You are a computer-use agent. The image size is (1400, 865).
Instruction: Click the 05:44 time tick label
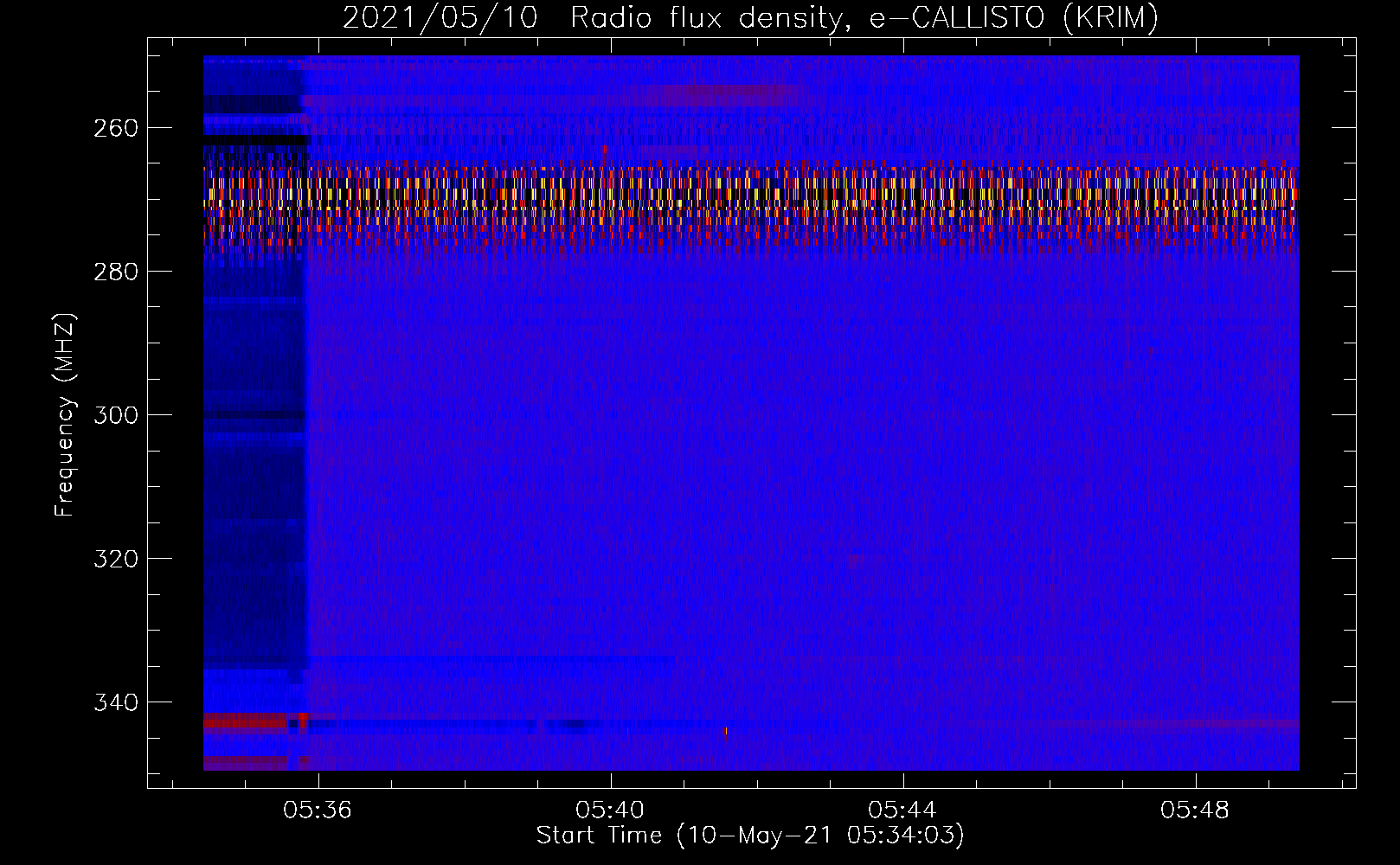[x=902, y=811]
